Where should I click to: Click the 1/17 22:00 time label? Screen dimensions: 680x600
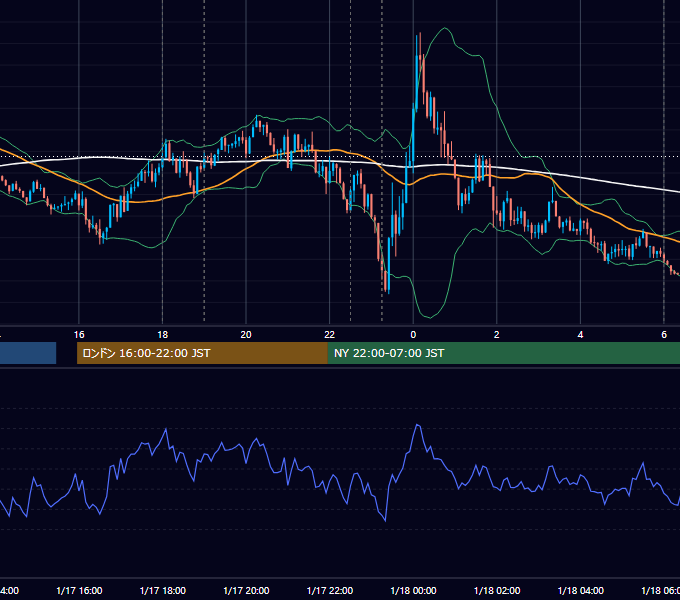pyautogui.click(x=330, y=590)
